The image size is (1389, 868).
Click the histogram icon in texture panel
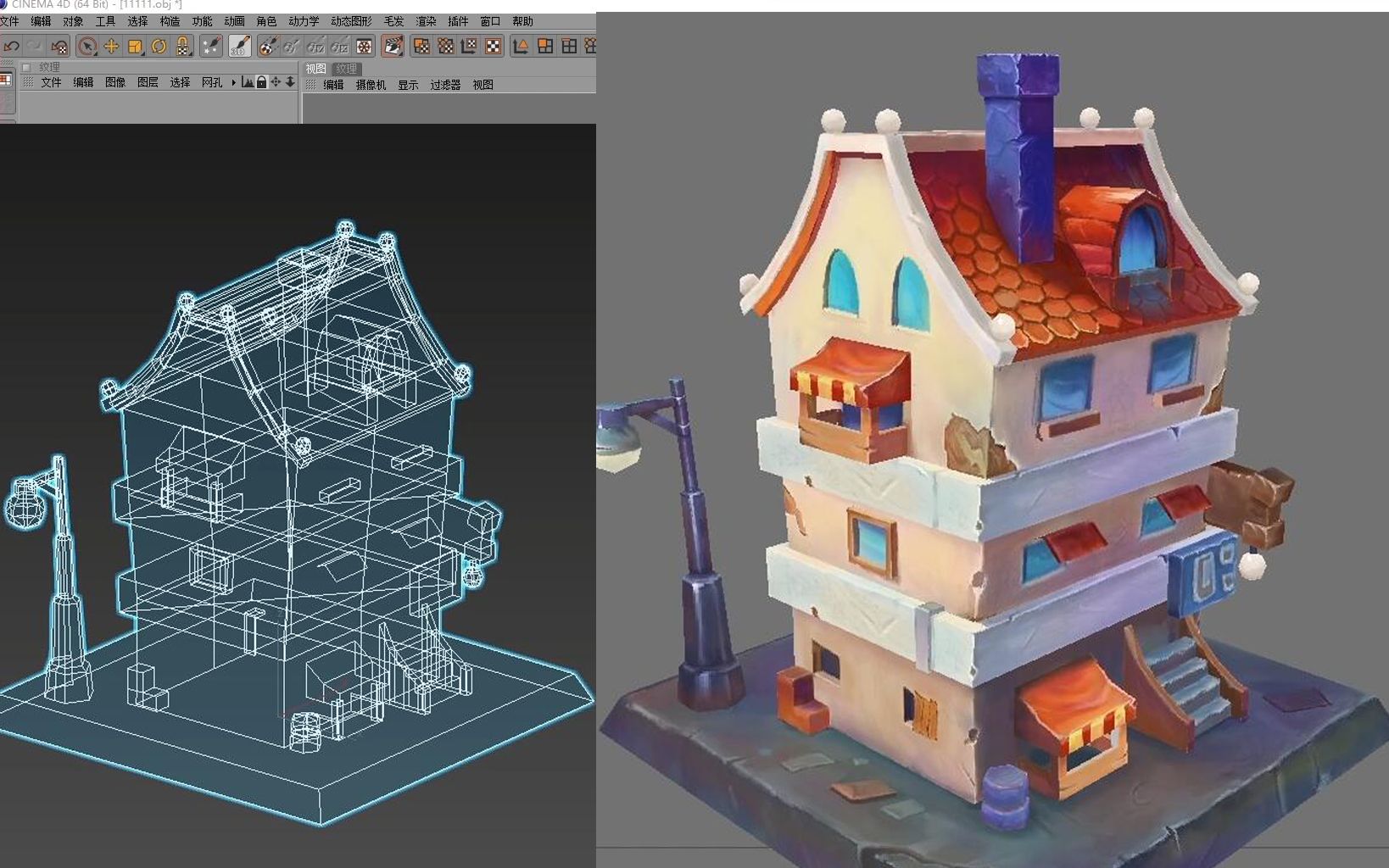point(247,82)
